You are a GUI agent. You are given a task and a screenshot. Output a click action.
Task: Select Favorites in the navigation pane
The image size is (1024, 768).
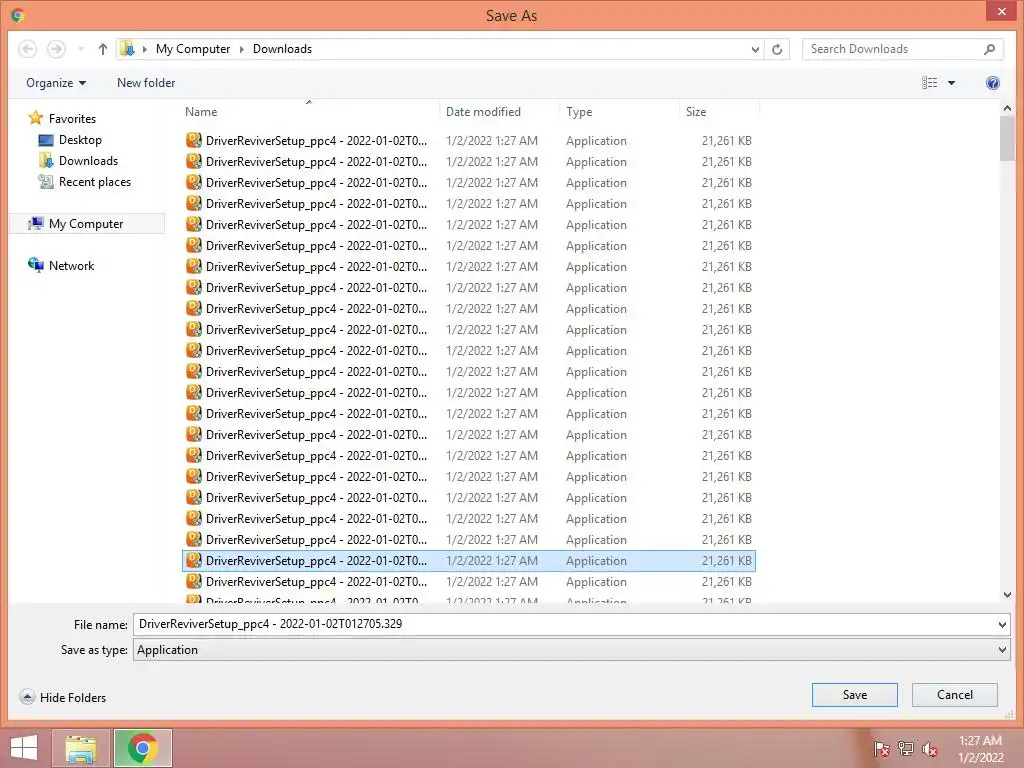72,119
